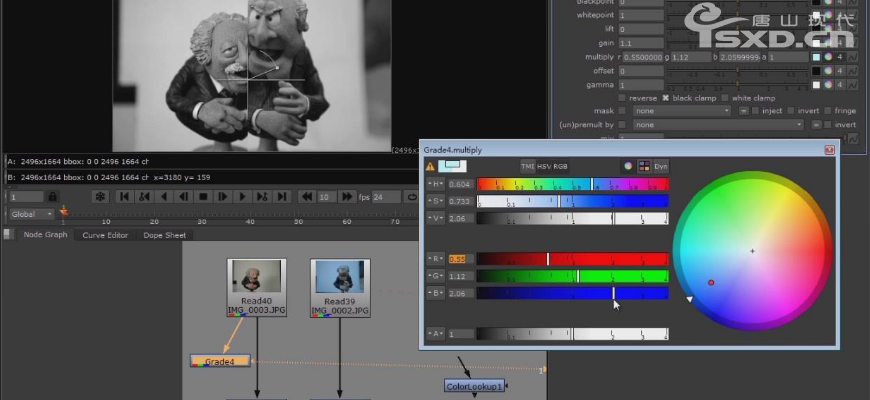Screen dimensions: 870x400
Task: Toggle the color wheel display icon
Action: point(628,166)
